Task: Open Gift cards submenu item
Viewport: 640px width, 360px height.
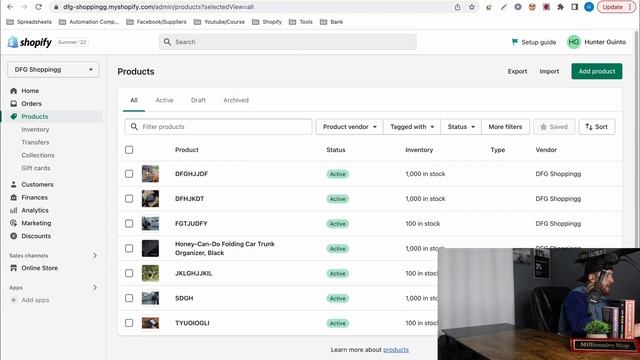Action: point(36,168)
